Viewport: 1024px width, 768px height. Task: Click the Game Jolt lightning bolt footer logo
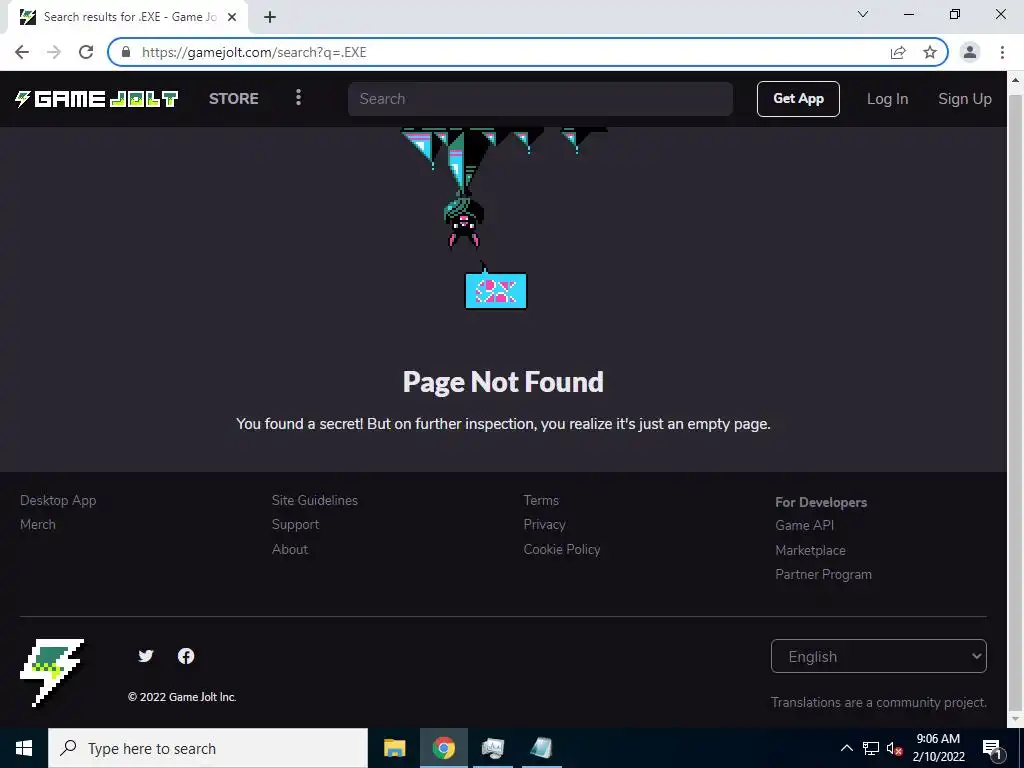pyautogui.click(x=52, y=673)
